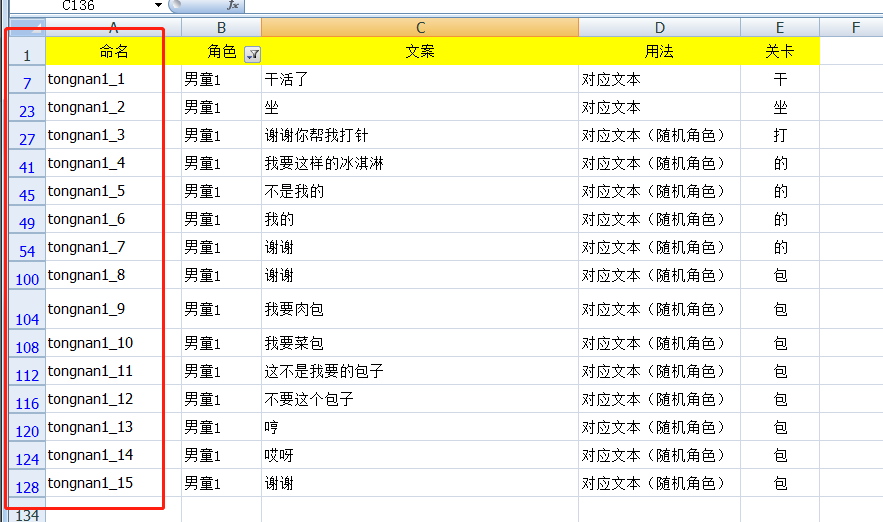This screenshot has height=522, width=883.
Task: Select 男童1 cell in row 7
Action: (221, 79)
